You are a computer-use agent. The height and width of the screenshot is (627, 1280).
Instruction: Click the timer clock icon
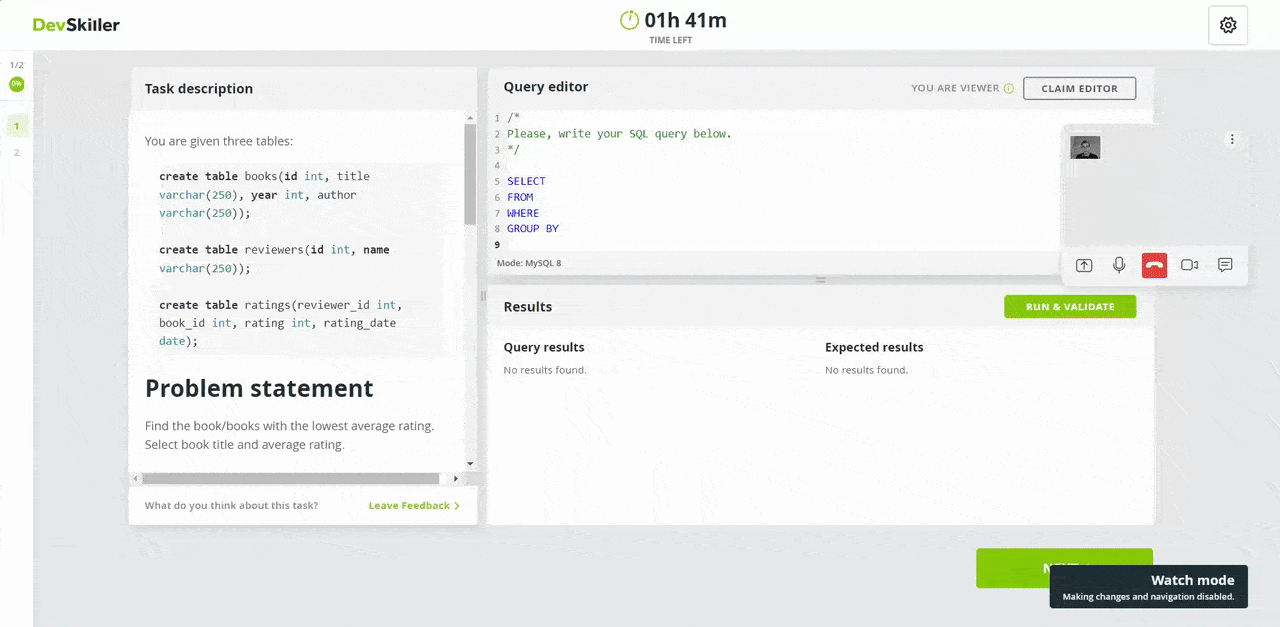point(629,20)
